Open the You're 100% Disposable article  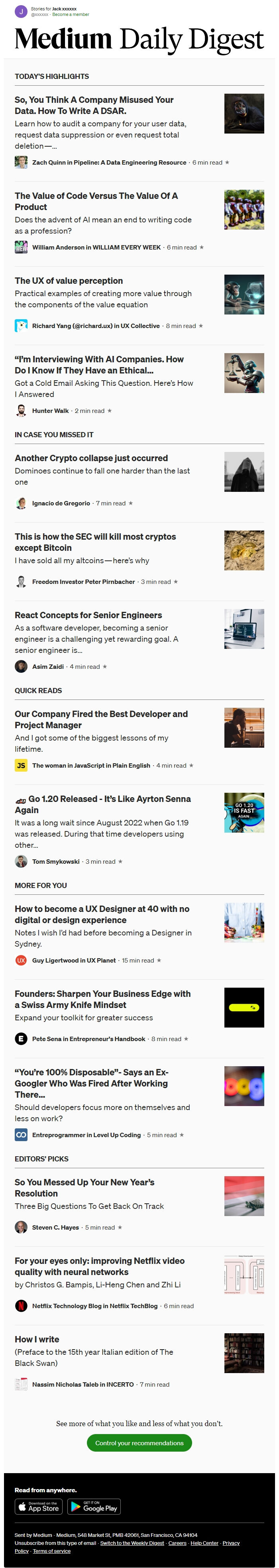[x=91, y=1083]
